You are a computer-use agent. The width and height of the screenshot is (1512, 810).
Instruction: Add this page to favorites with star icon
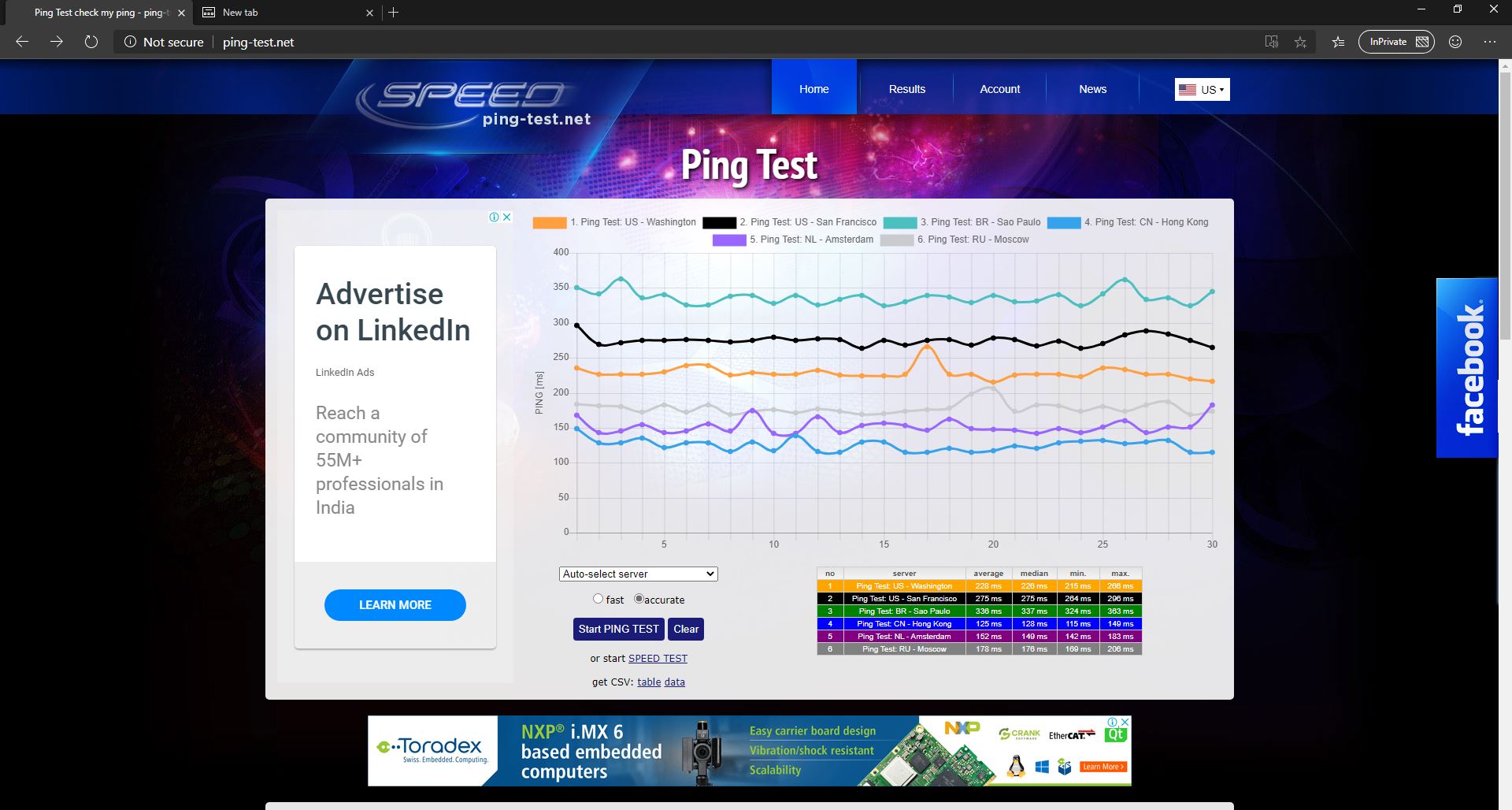click(1300, 42)
